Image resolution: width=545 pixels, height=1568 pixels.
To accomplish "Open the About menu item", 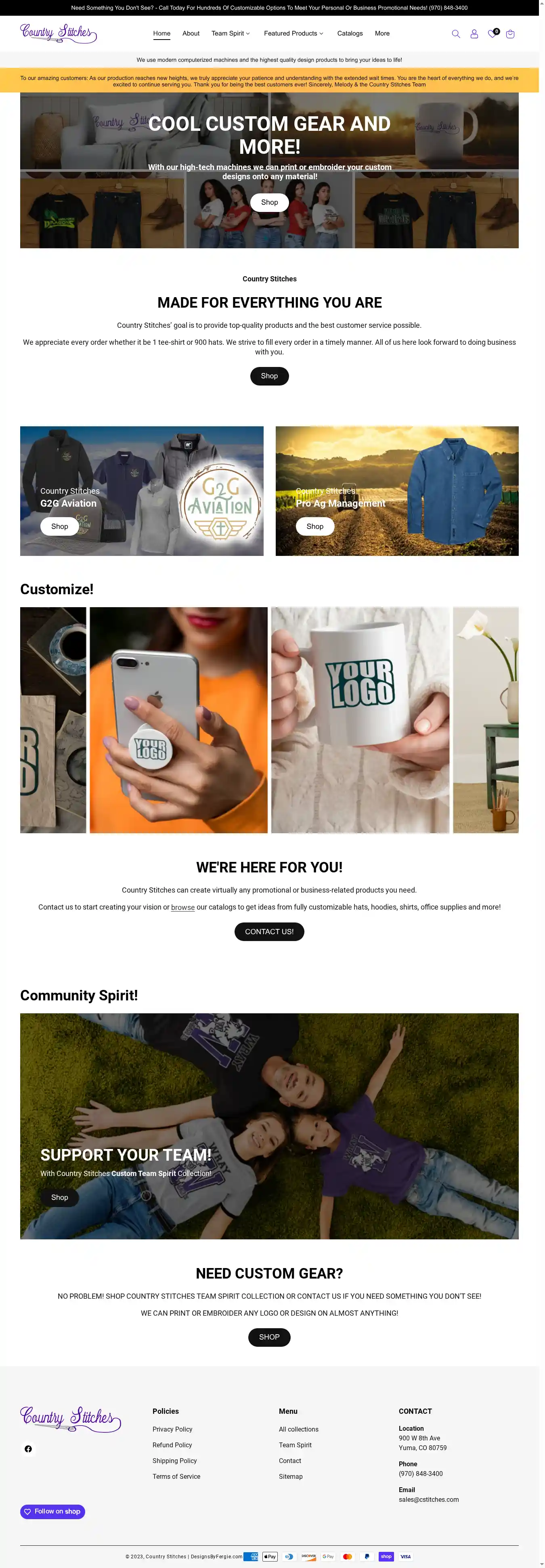I will coord(191,34).
